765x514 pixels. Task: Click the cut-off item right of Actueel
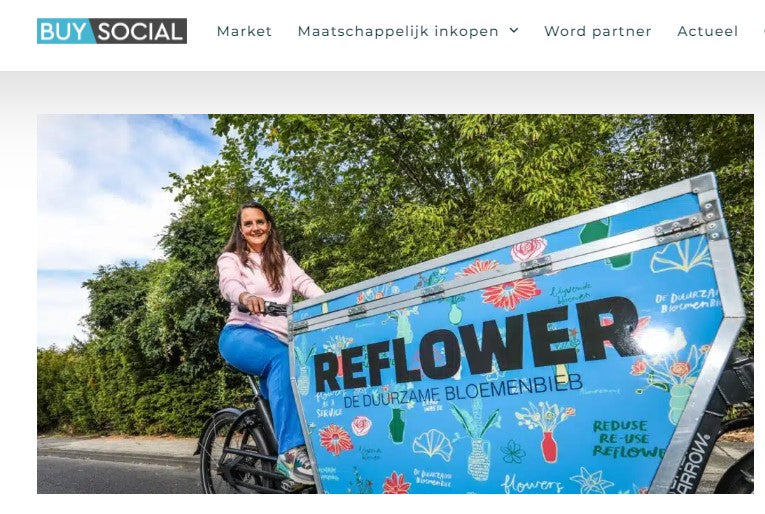coord(763,31)
